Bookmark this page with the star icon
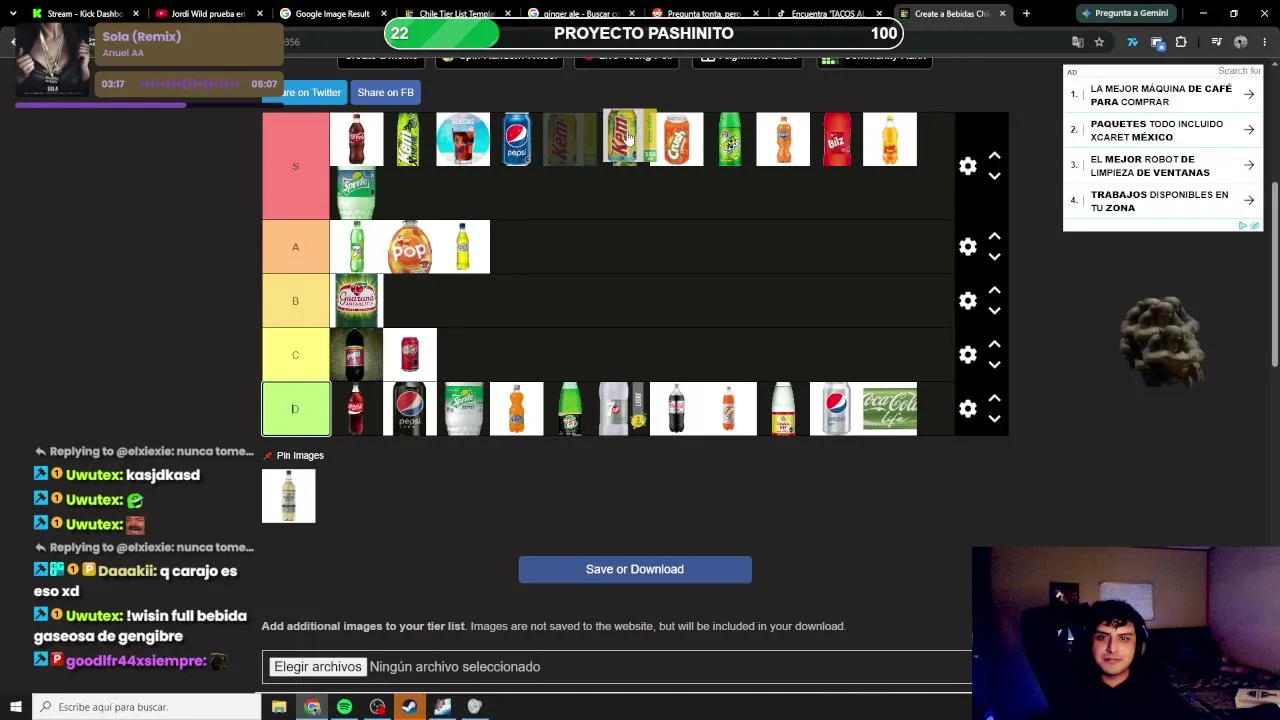 1099,42
